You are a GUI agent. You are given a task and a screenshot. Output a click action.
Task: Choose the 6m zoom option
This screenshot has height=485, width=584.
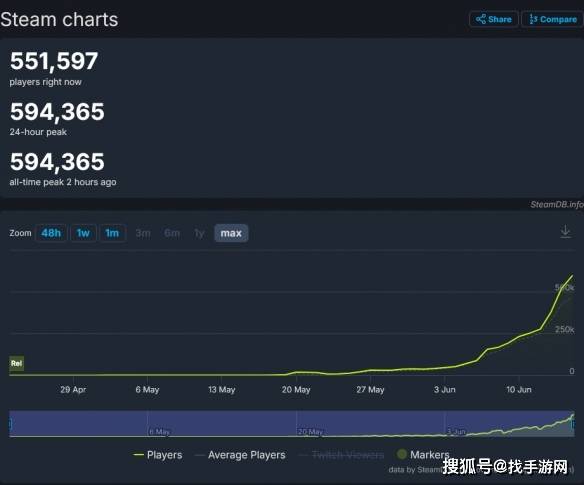click(172, 233)
